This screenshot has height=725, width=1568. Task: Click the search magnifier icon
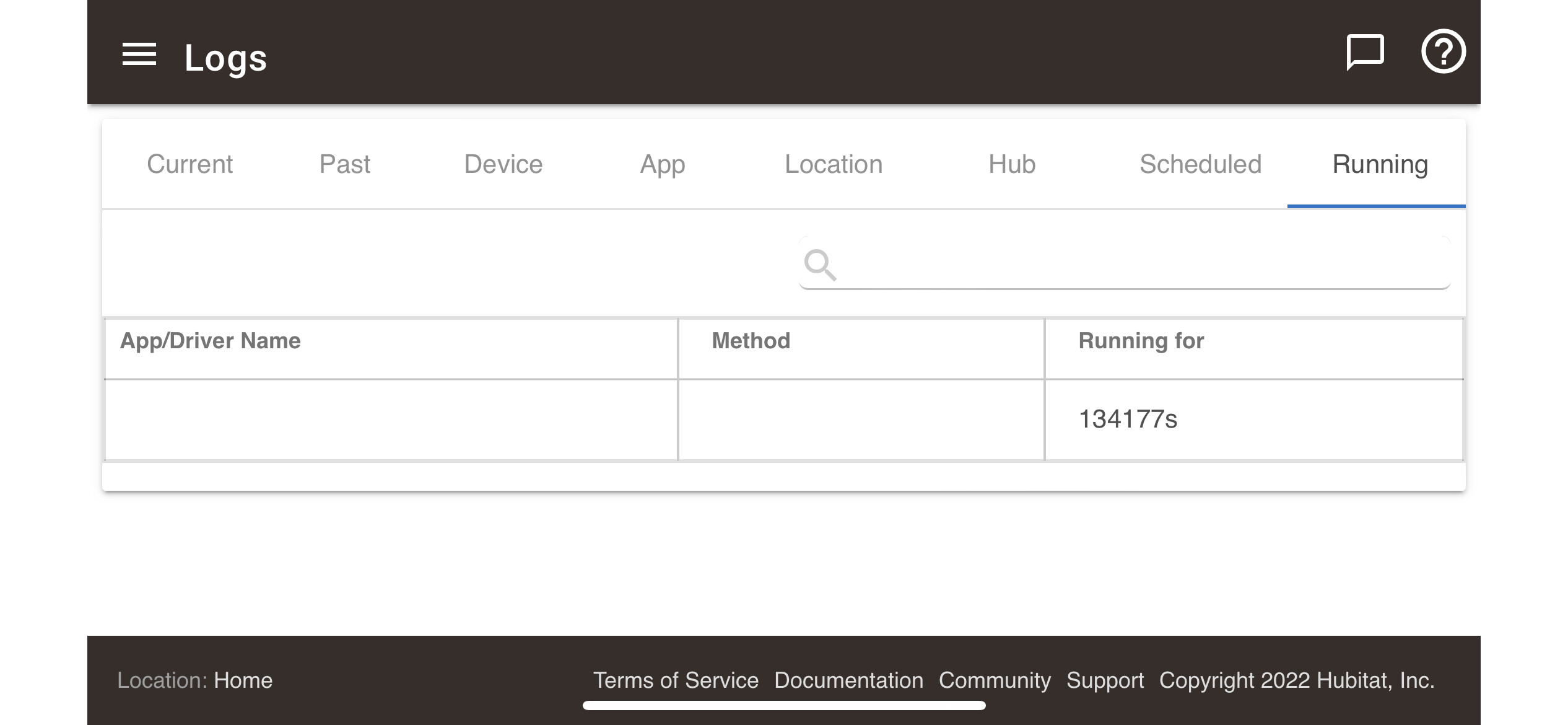(820, 265)
